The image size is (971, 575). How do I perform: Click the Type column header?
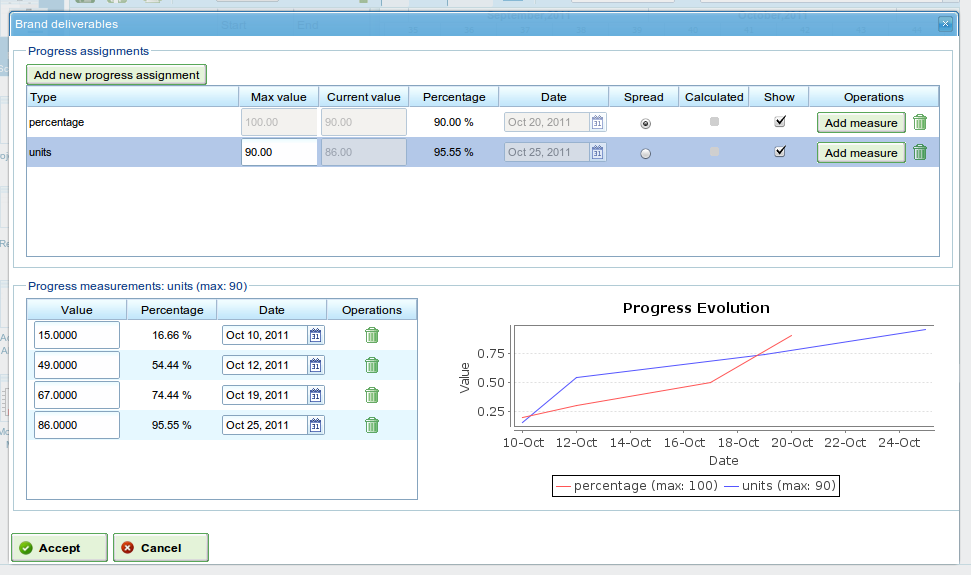pyautogui.click(x=133, y=97)
